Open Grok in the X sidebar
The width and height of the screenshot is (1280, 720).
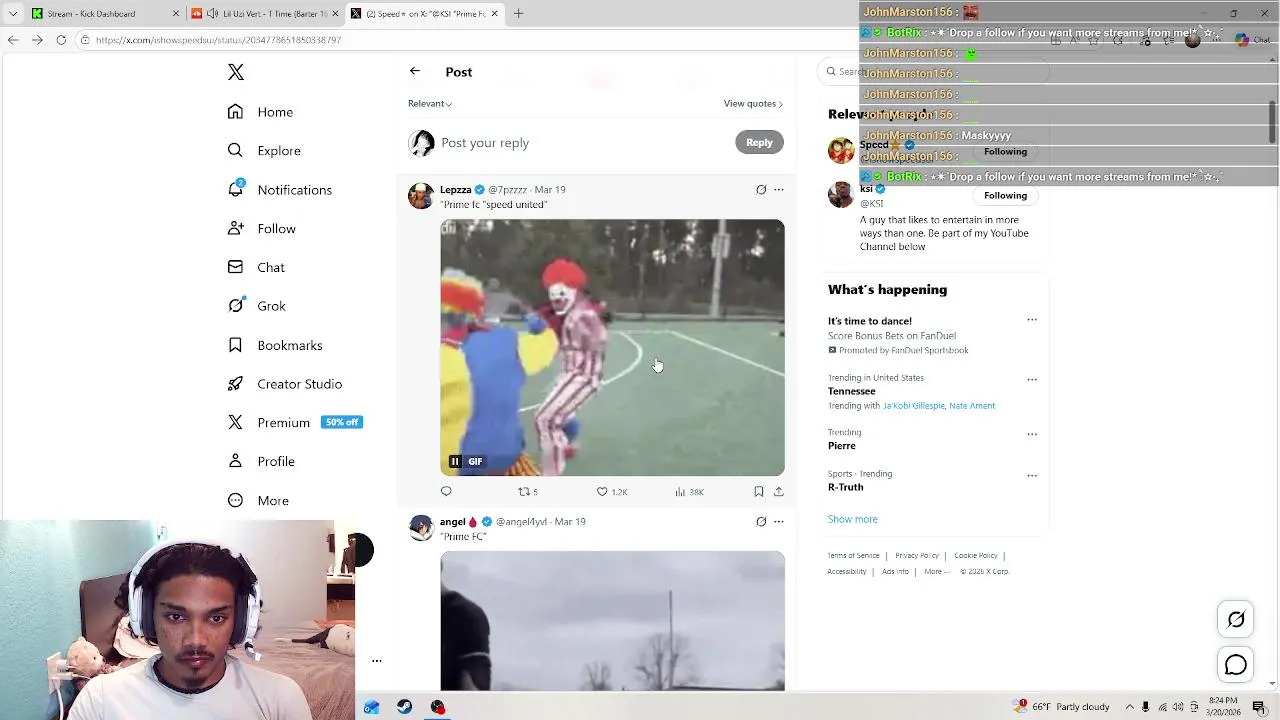click(x=257, y=306)
